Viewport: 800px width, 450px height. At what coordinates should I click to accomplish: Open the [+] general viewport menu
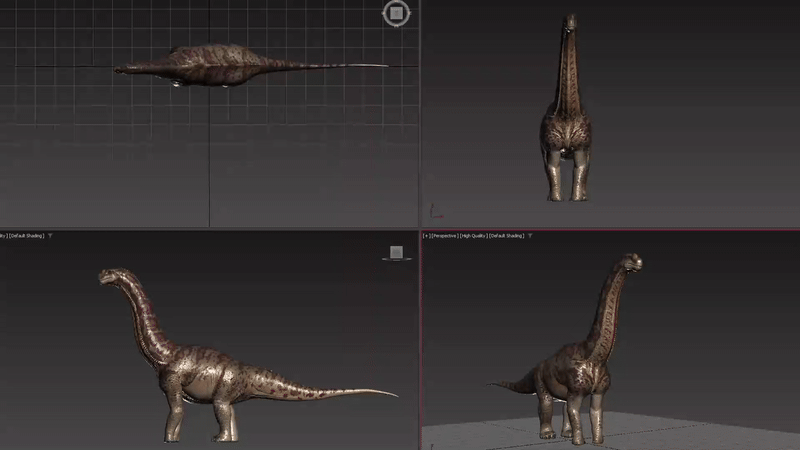(x=427, y=236)
